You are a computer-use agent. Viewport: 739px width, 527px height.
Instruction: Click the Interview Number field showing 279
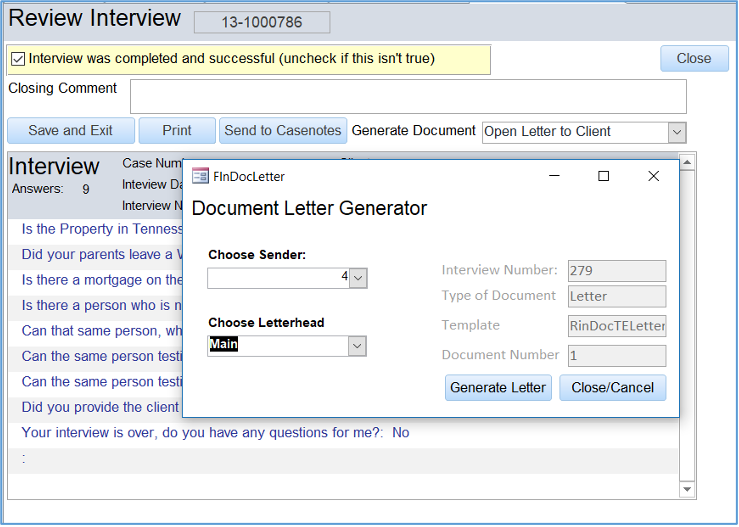point(616,271)
